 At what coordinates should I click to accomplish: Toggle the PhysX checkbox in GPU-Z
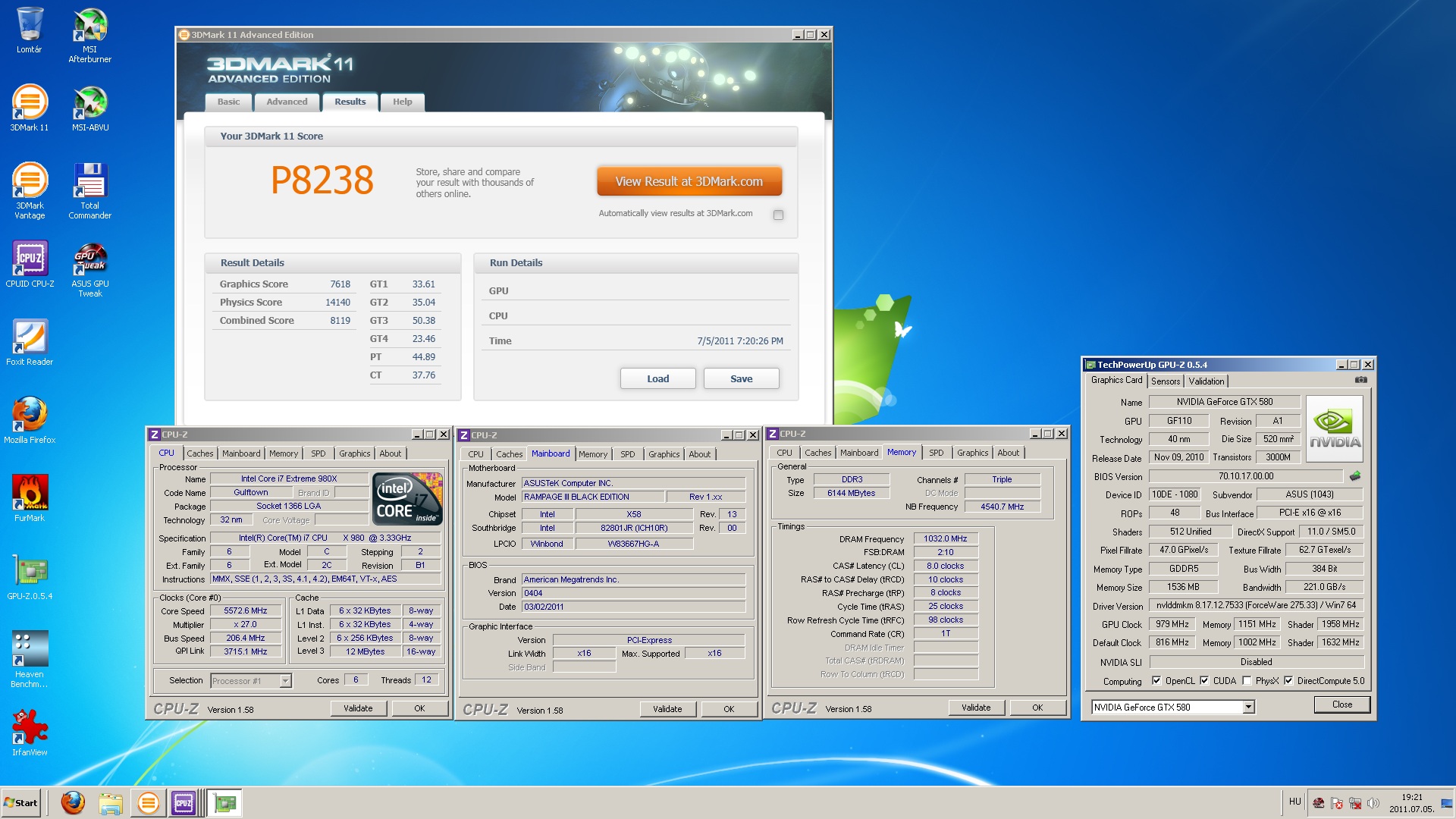click(x=1247, y=681)
